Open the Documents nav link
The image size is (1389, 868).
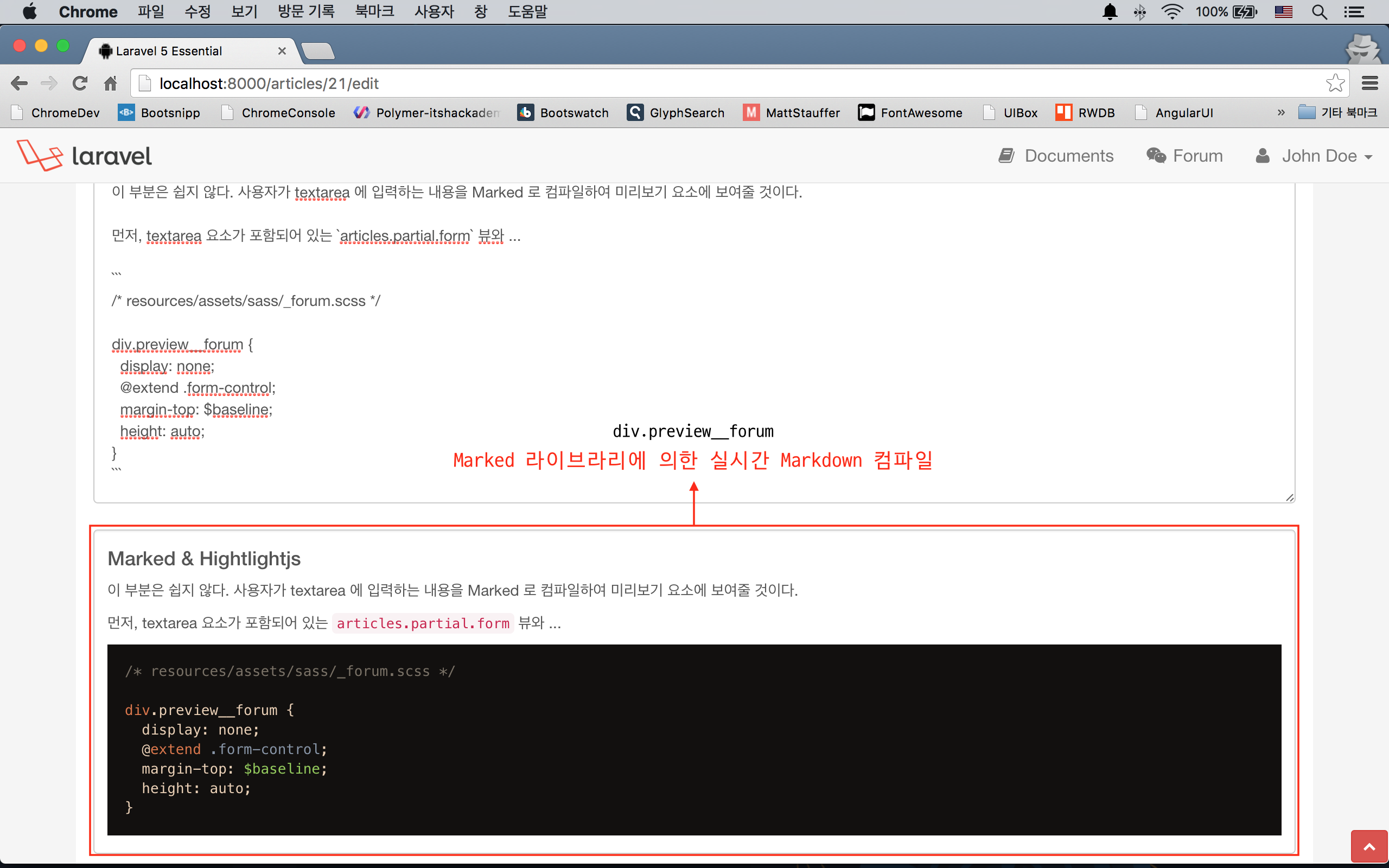click(1056, 156)
